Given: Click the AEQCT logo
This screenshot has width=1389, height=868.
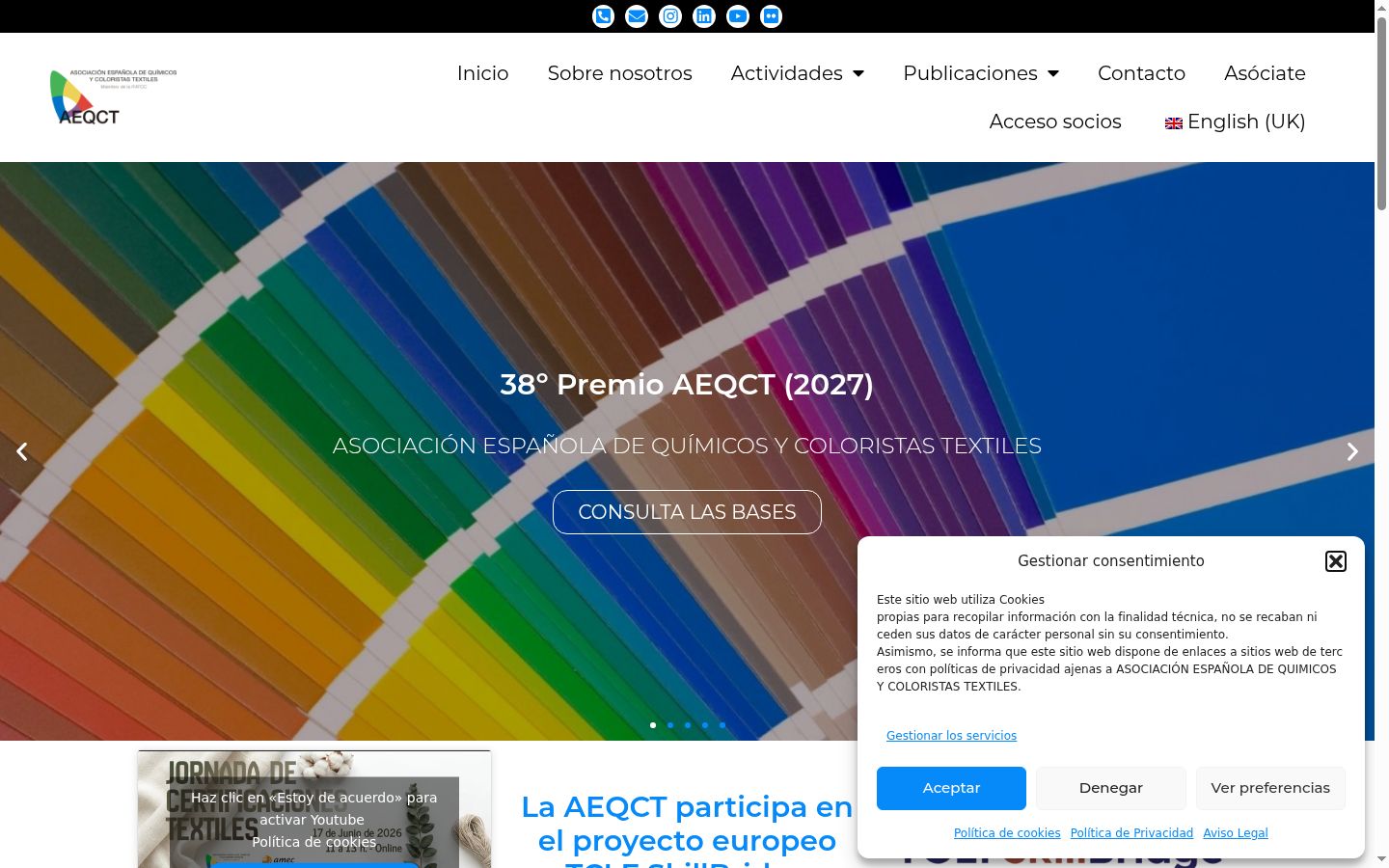Looking at the screenshot, I should [113, 96].
